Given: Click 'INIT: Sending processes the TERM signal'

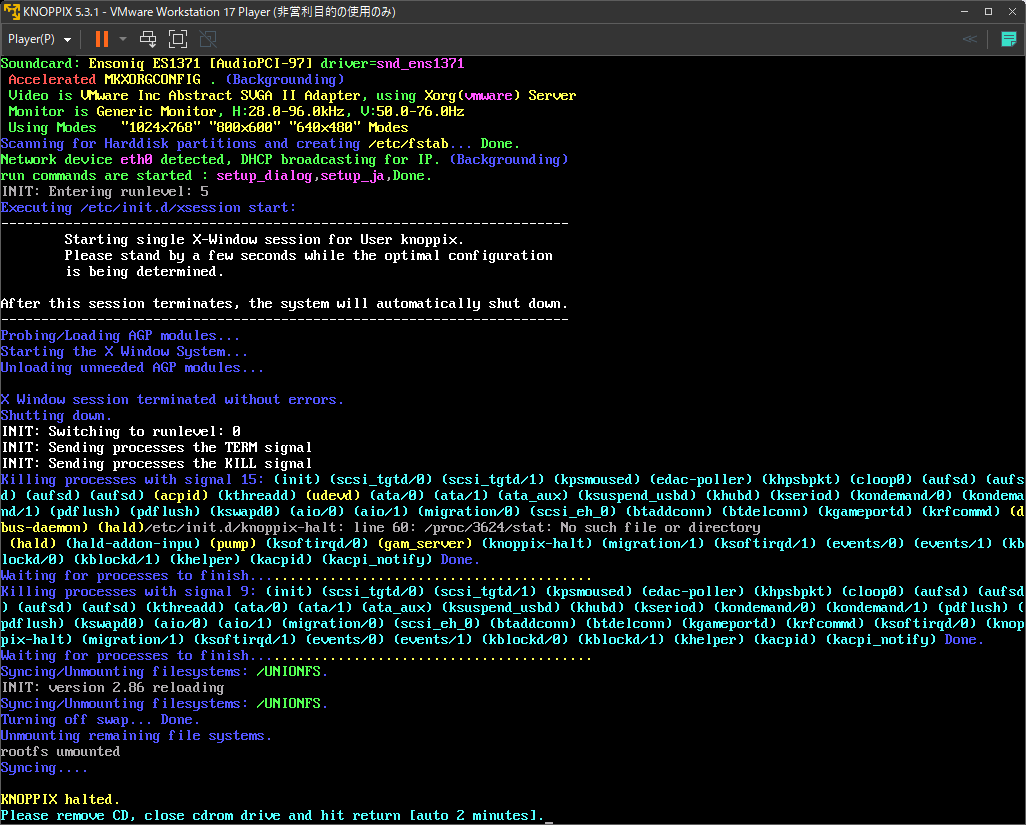Looking at the screenshot, I should 156,448.
